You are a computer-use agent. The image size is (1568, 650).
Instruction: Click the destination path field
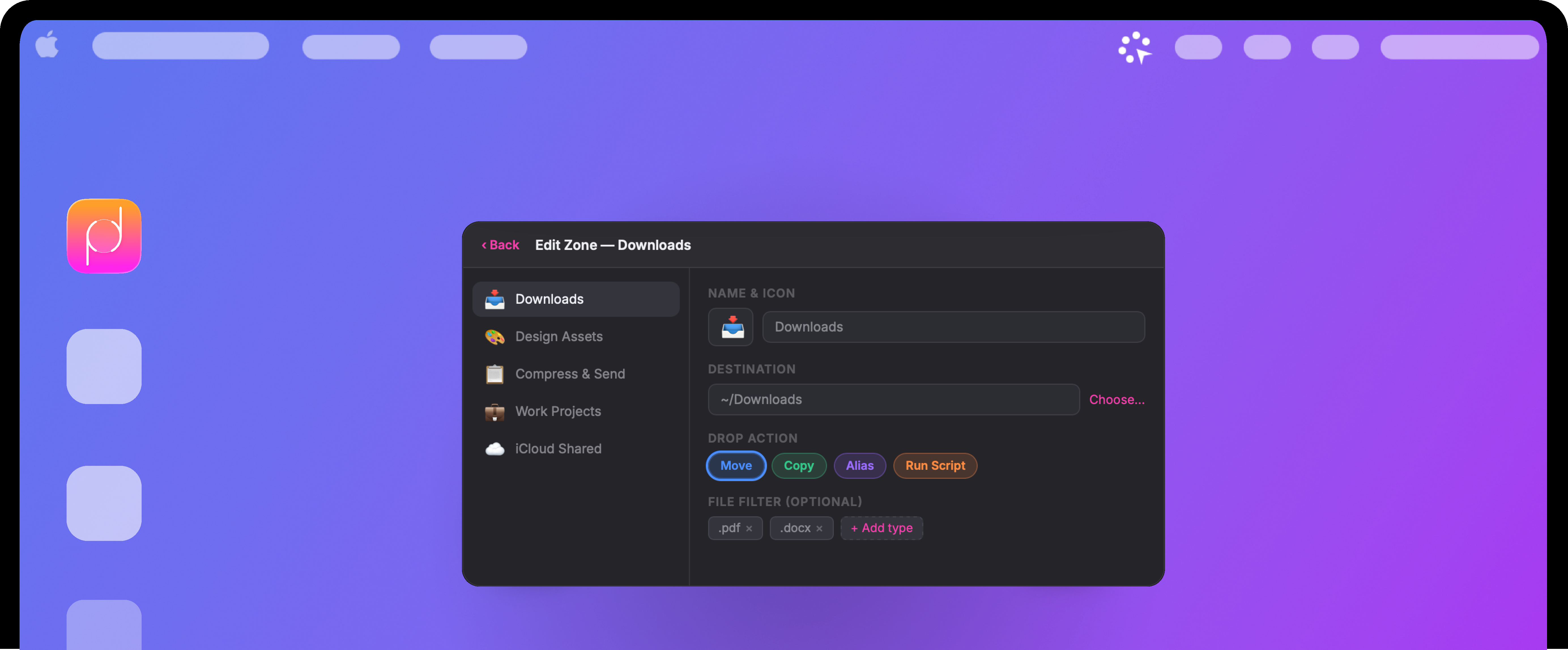[x=893, y=400]
